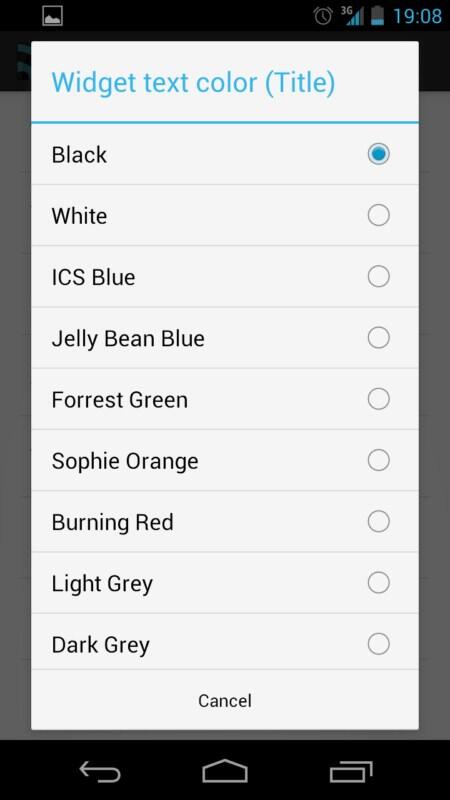
Task: Tap the Dark Grey option label
Action: 101,645
